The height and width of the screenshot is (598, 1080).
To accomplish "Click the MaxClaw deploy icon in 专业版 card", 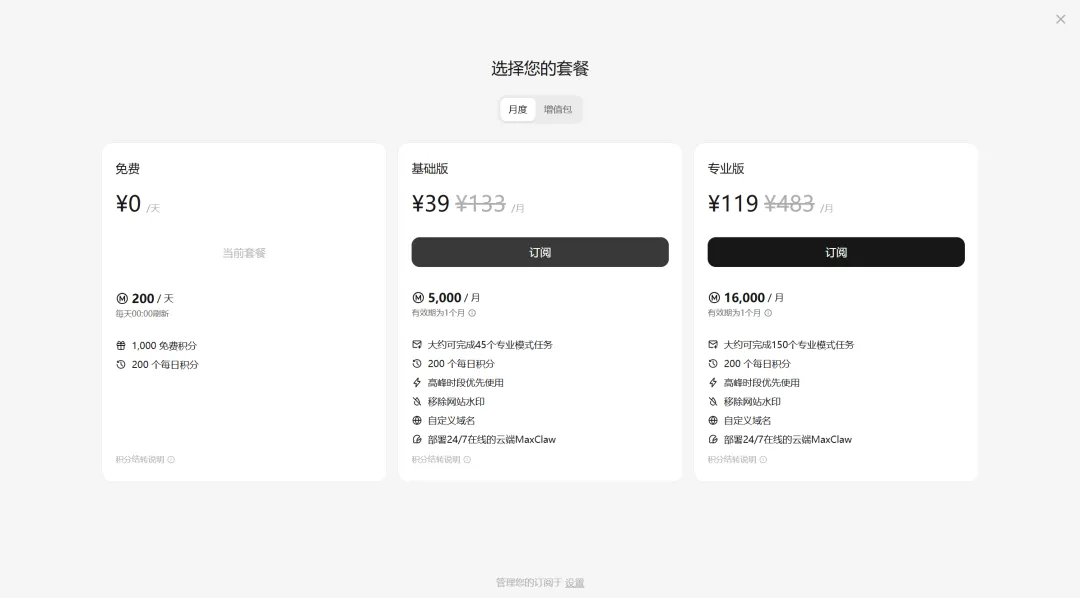I will click(x=713, y=440).
